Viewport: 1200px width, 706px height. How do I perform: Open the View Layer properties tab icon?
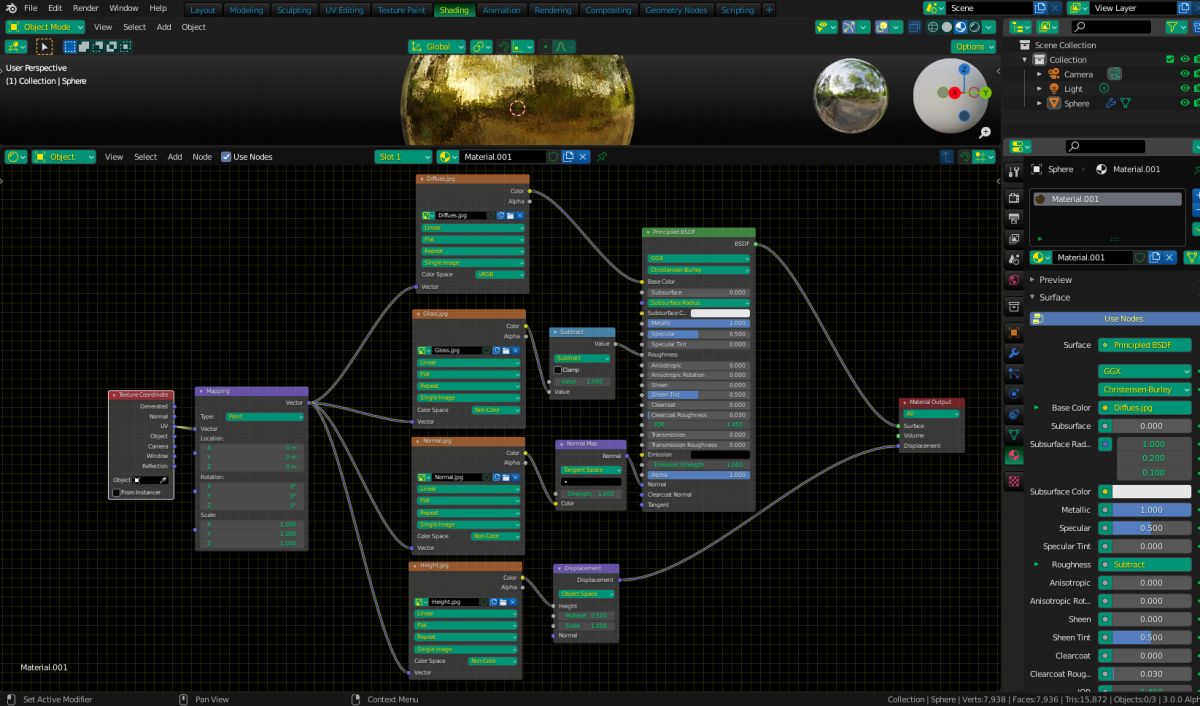click(1014, 239)
